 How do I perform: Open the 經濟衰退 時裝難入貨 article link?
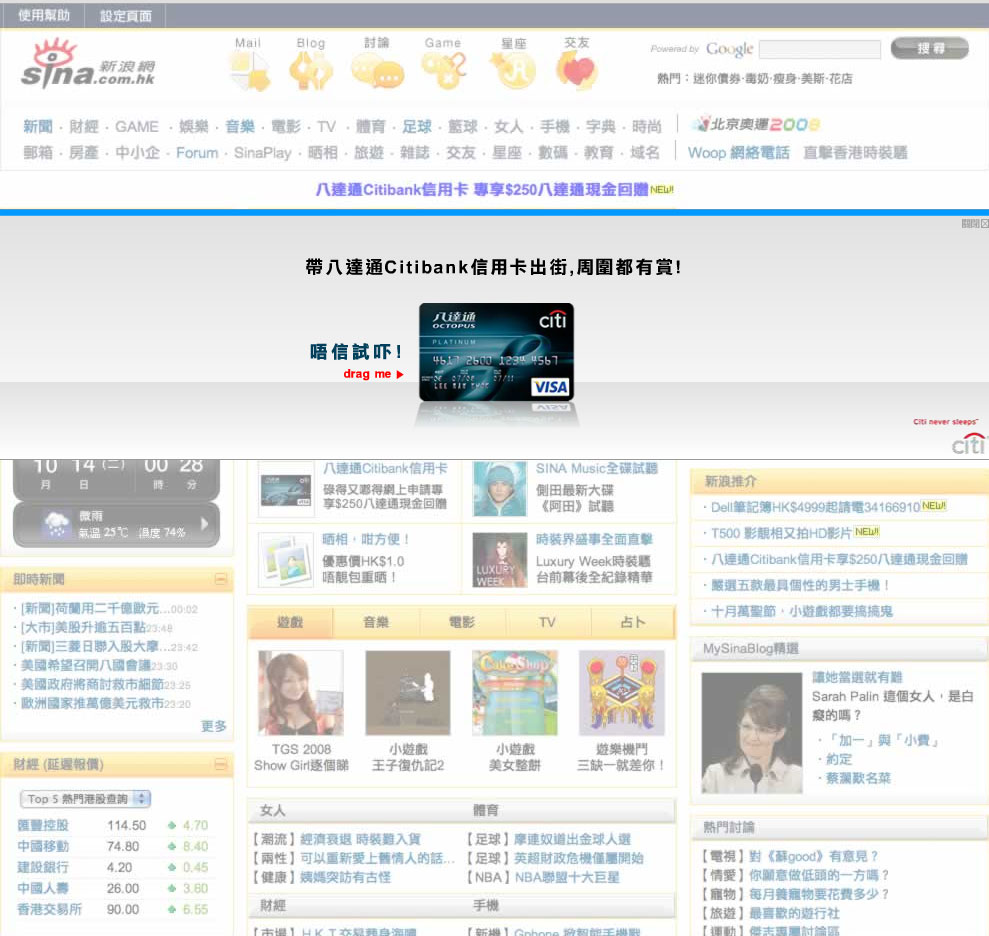tap(360, 839)
